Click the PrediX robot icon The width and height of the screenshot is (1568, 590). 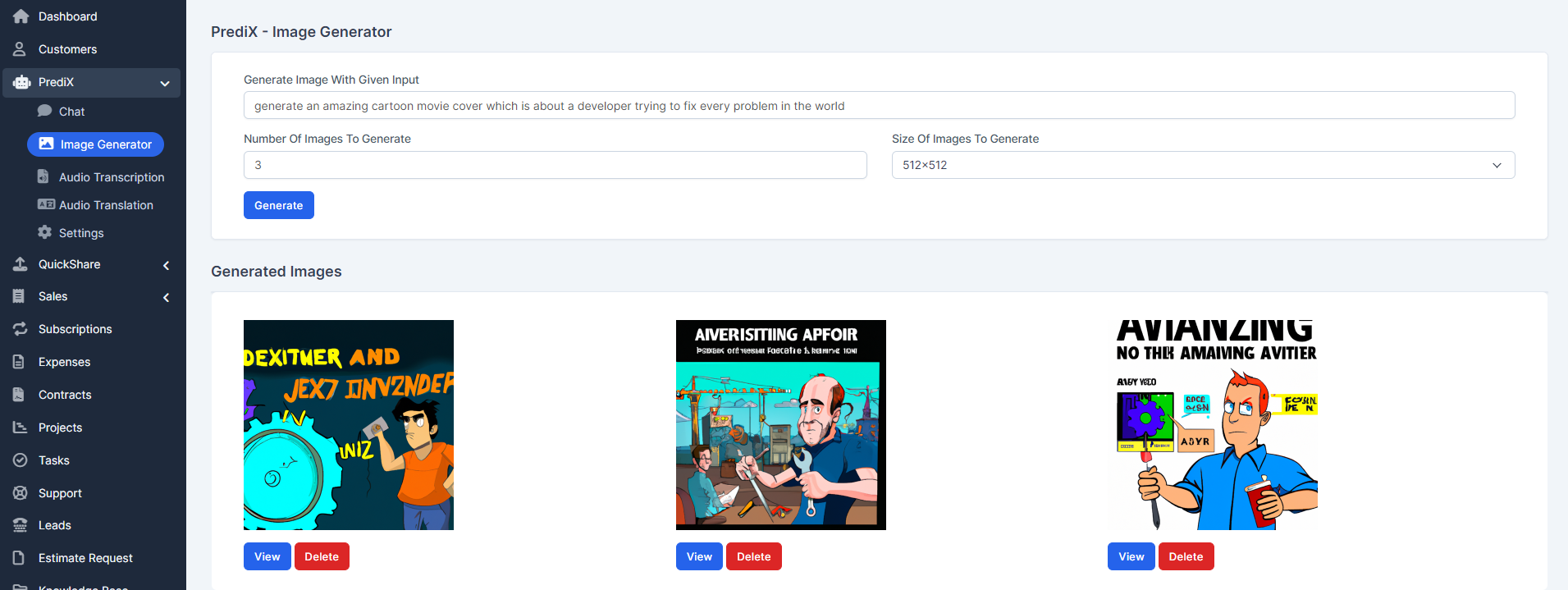tap(21, 82)
